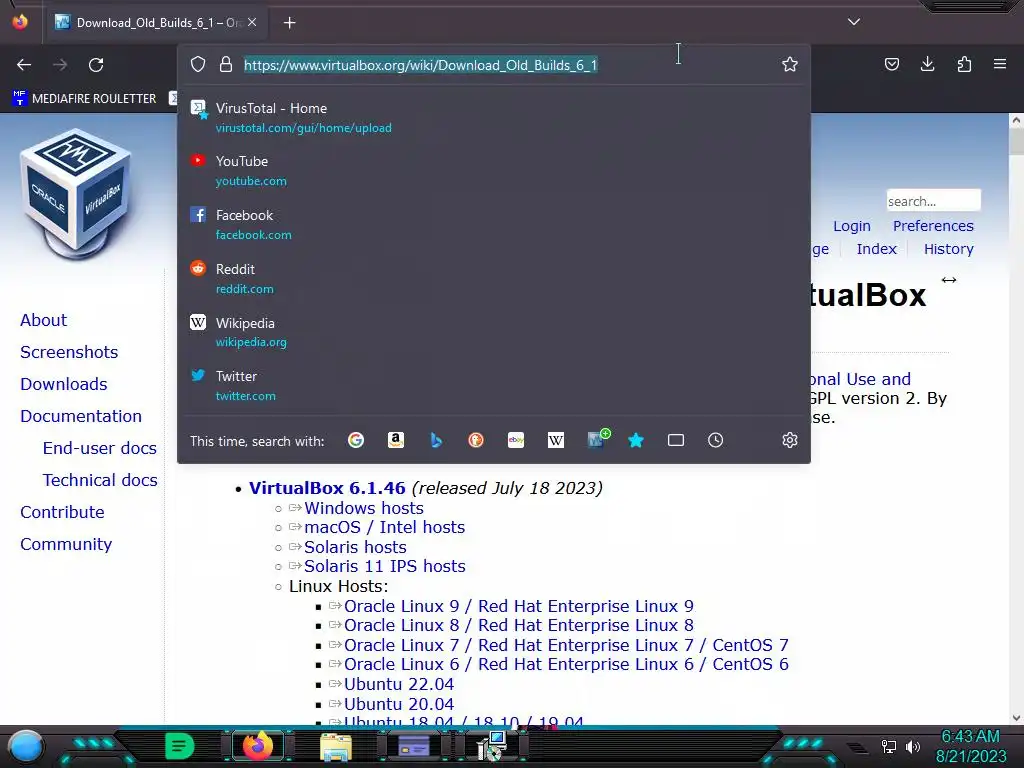Search in open tabs icon
Image resolution: width=1024 pixels, height=768 pixels.
676,440
